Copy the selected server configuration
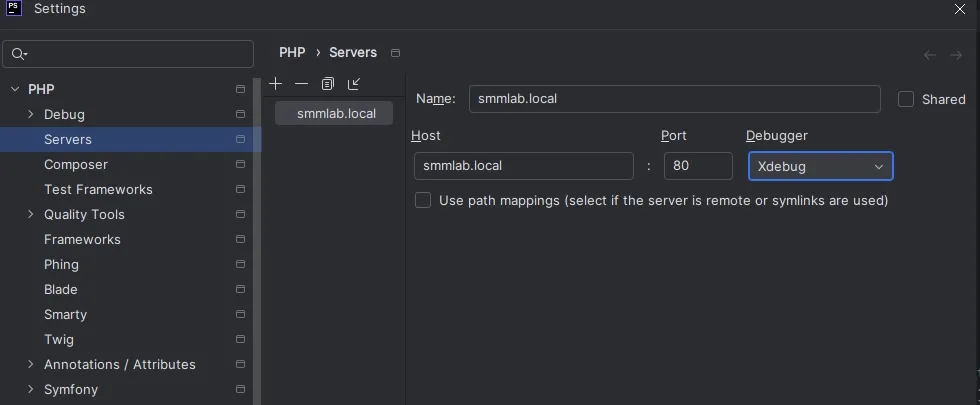 click(x=328, y=84)
